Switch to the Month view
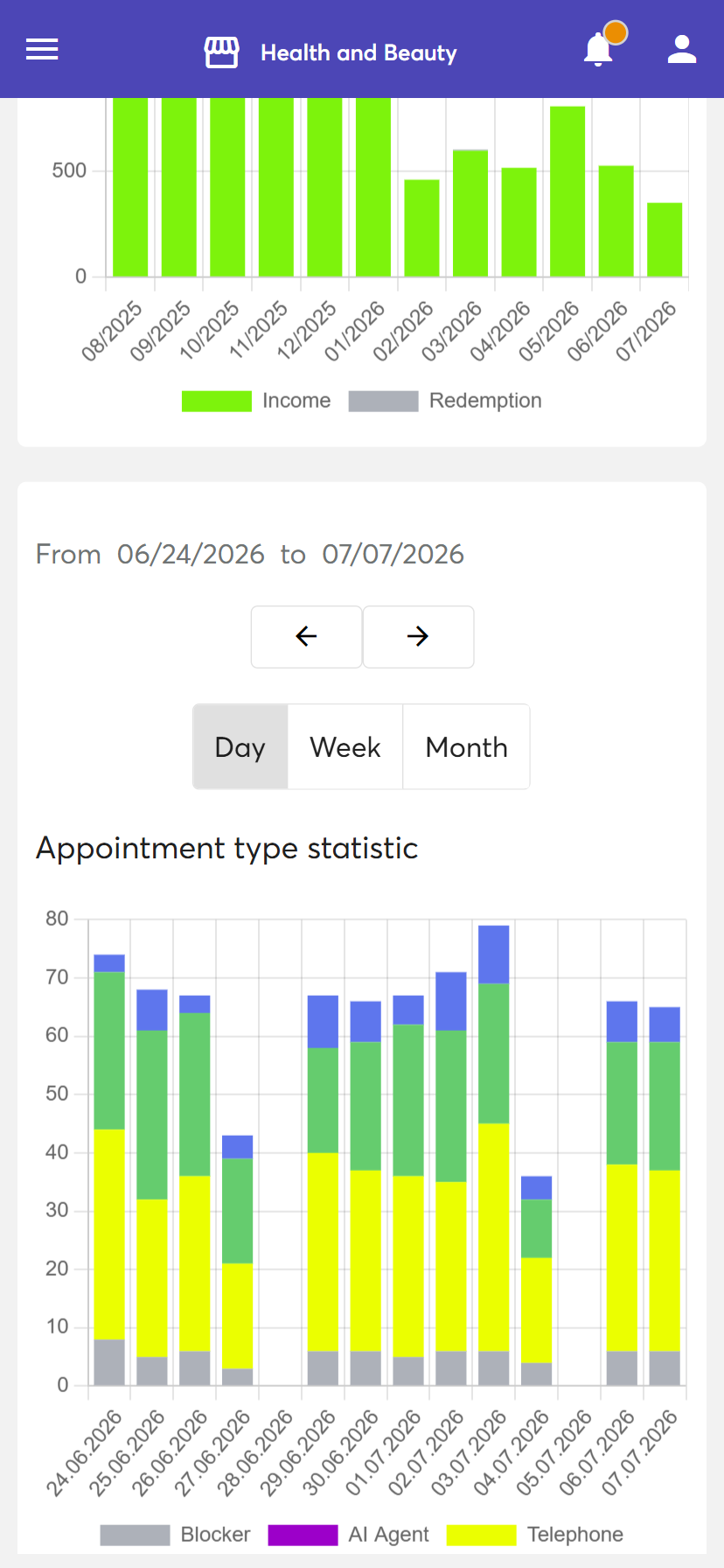The image size is (724, 1568). point(466,747)
